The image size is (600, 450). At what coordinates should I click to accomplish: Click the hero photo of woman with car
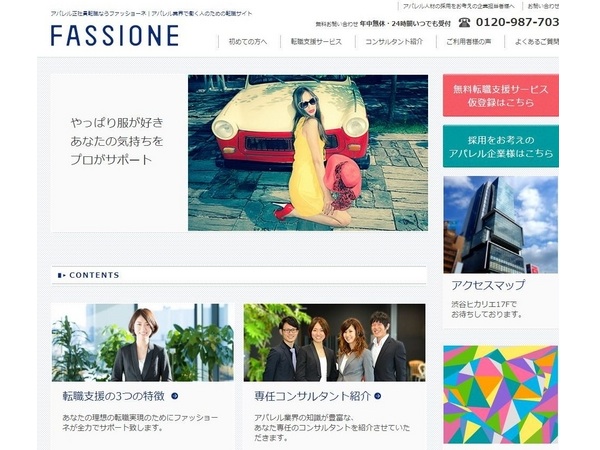click(308, 153)
